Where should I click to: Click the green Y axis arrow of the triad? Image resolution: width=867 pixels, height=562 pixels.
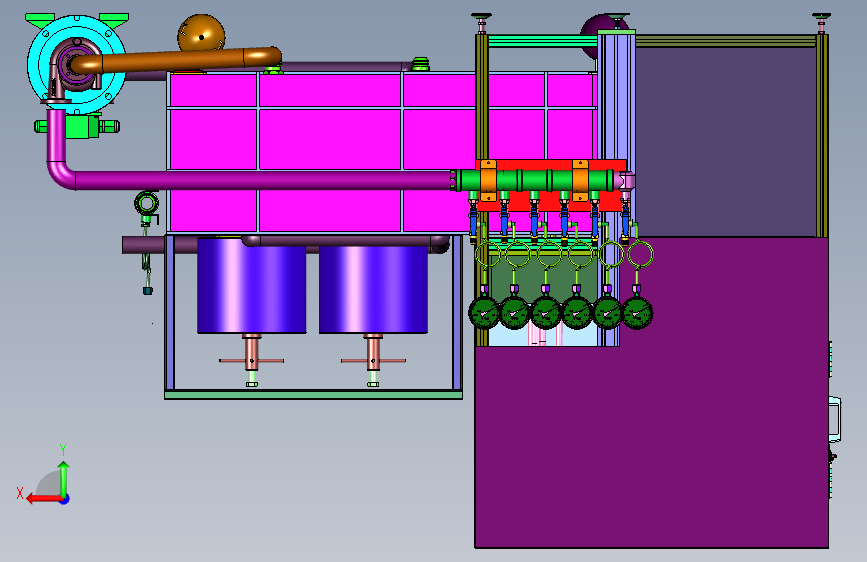(64, 478)
